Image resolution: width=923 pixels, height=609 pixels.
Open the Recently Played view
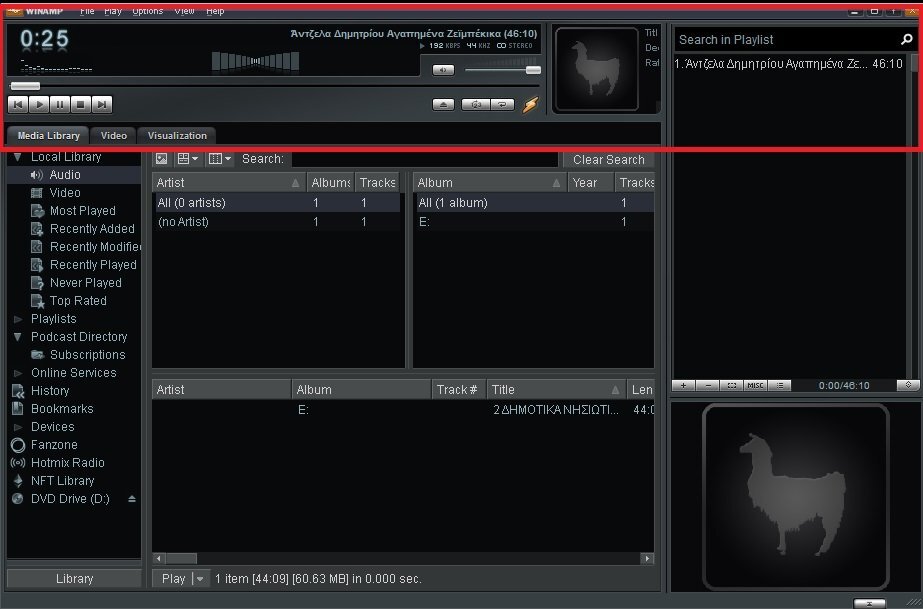(x=93, y=265)
